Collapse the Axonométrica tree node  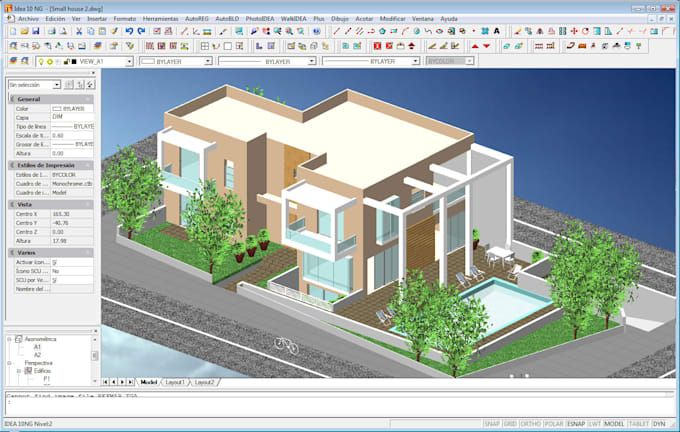pyautogui.click(x=9, y=339)
